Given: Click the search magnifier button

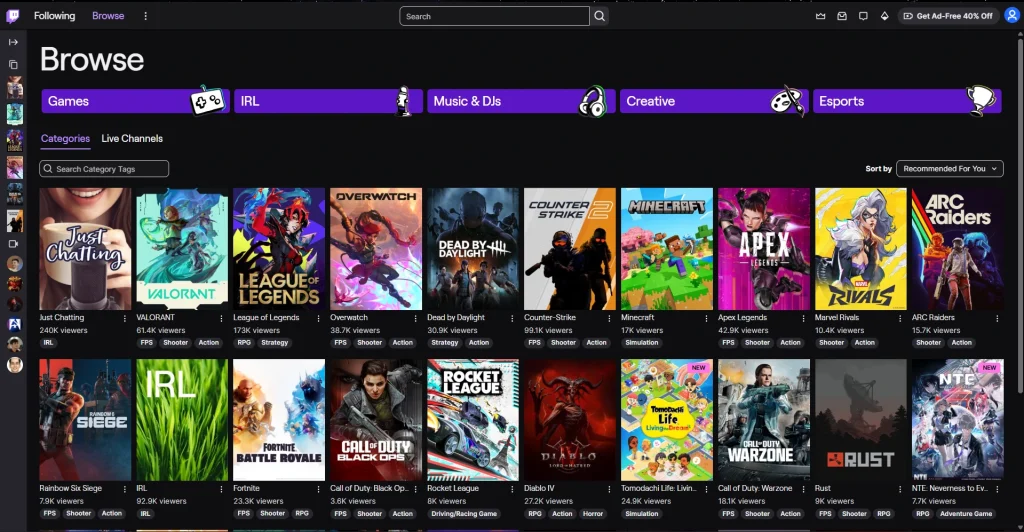Looking at the screenshot, I should [600, 16].
